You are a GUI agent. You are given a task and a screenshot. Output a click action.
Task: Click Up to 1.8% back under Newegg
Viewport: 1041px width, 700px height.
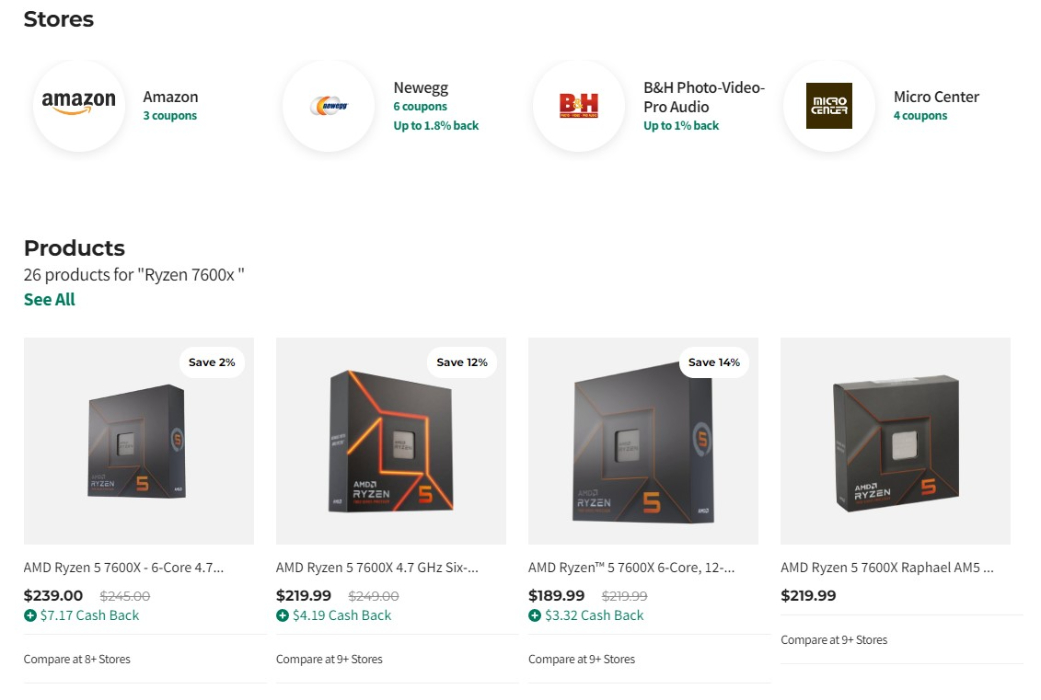click(x=436, y=125)
